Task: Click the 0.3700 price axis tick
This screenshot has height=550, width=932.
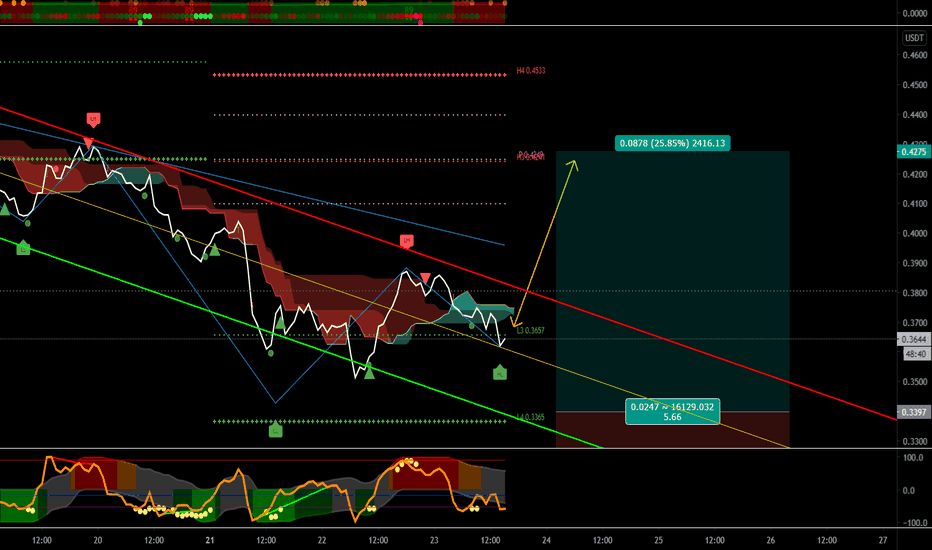Action: (x=914, y=323)
